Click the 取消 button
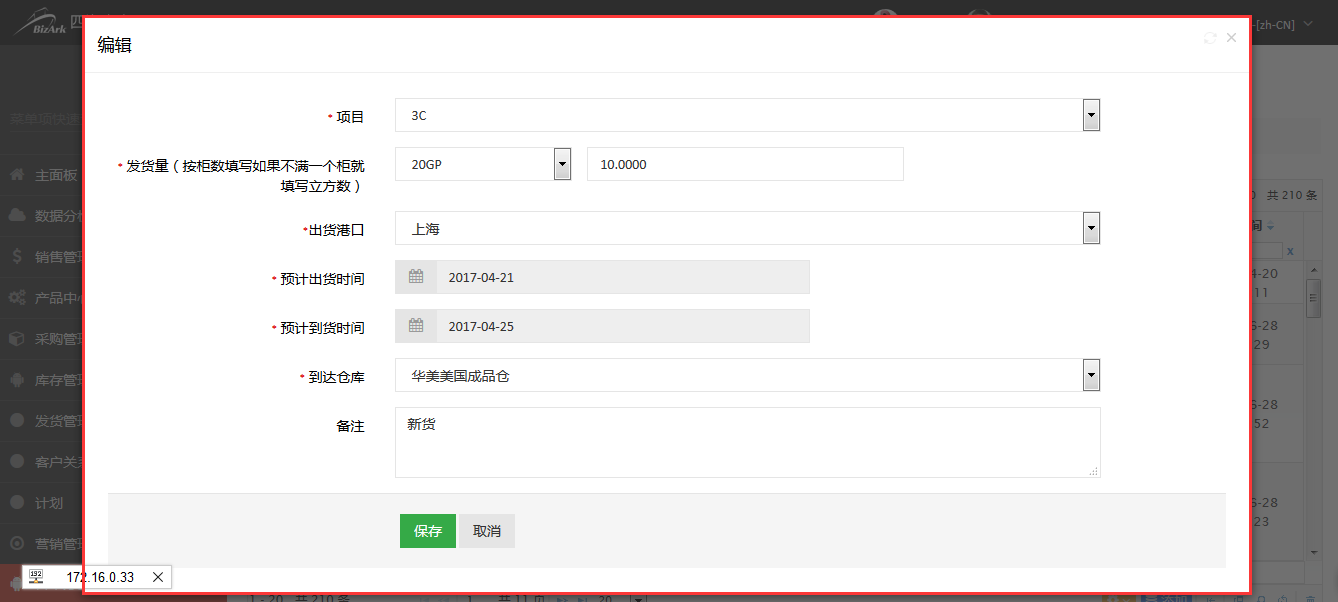 tap(487, 531)
